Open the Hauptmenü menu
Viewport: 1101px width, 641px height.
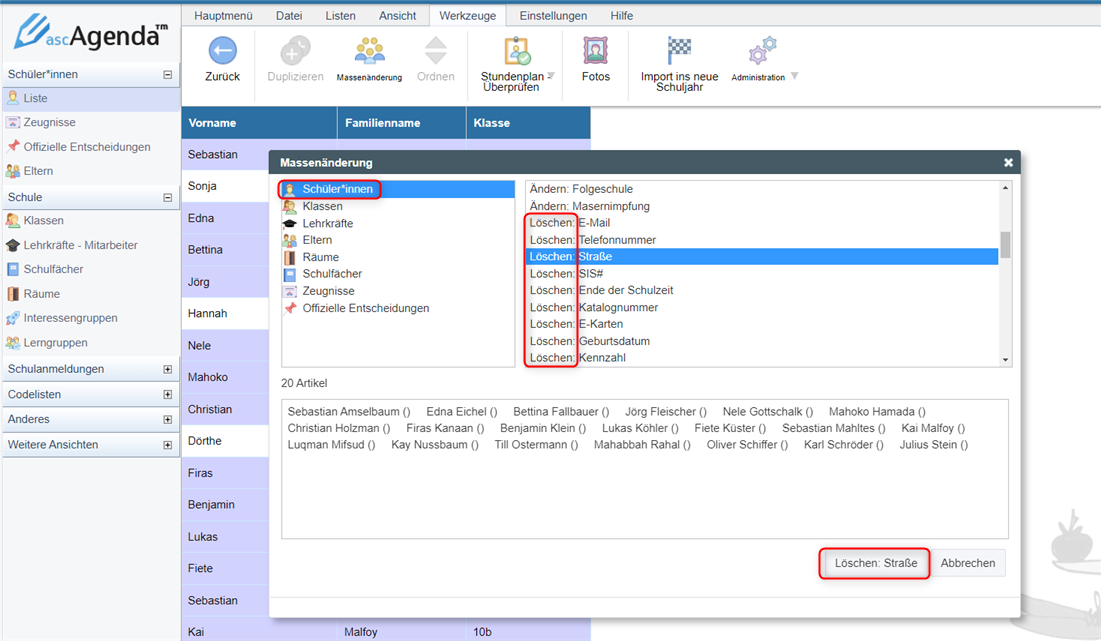pos(223,15)
